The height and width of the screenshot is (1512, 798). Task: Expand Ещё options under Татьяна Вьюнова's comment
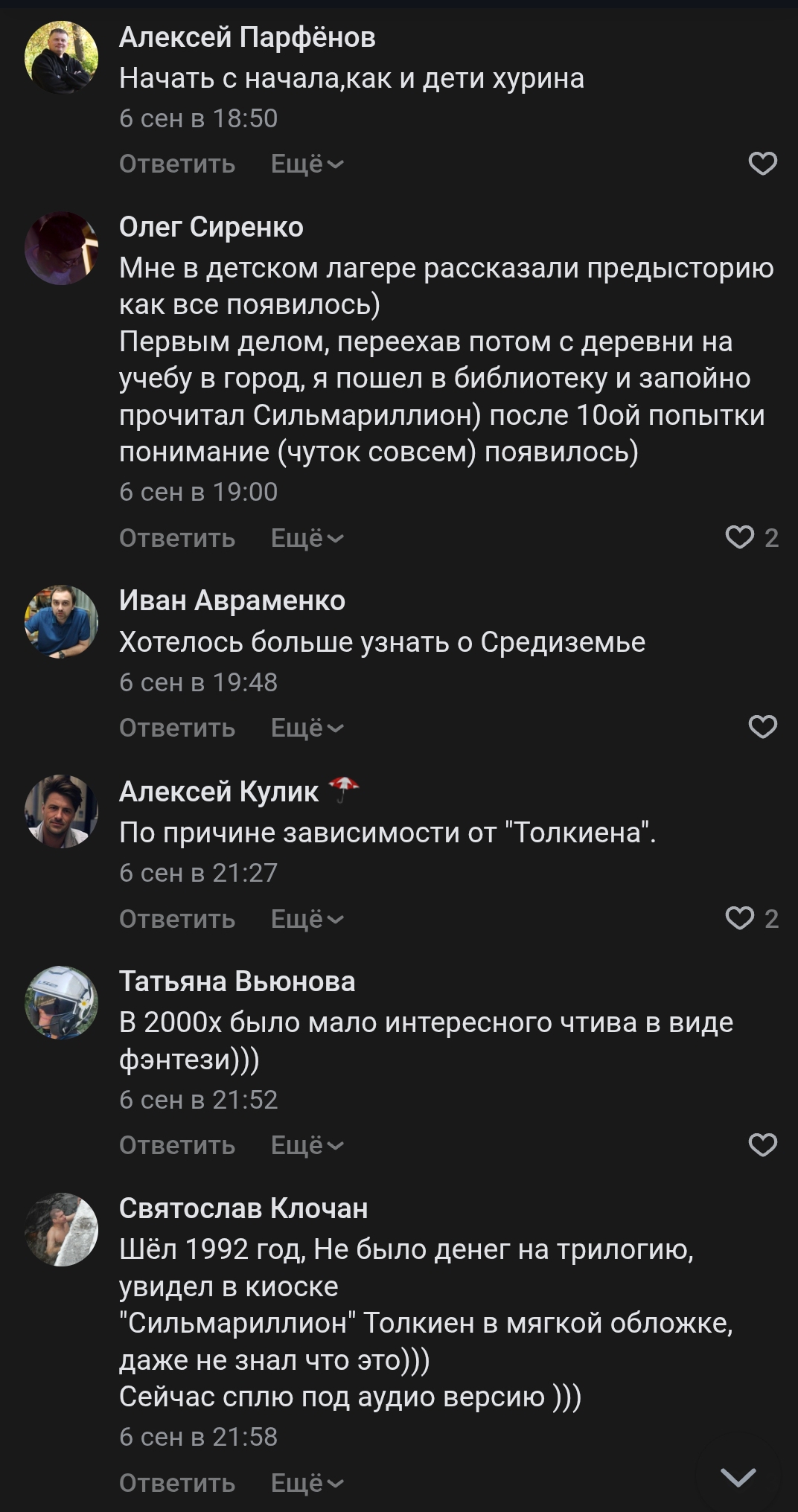(x=307, y=1144)
